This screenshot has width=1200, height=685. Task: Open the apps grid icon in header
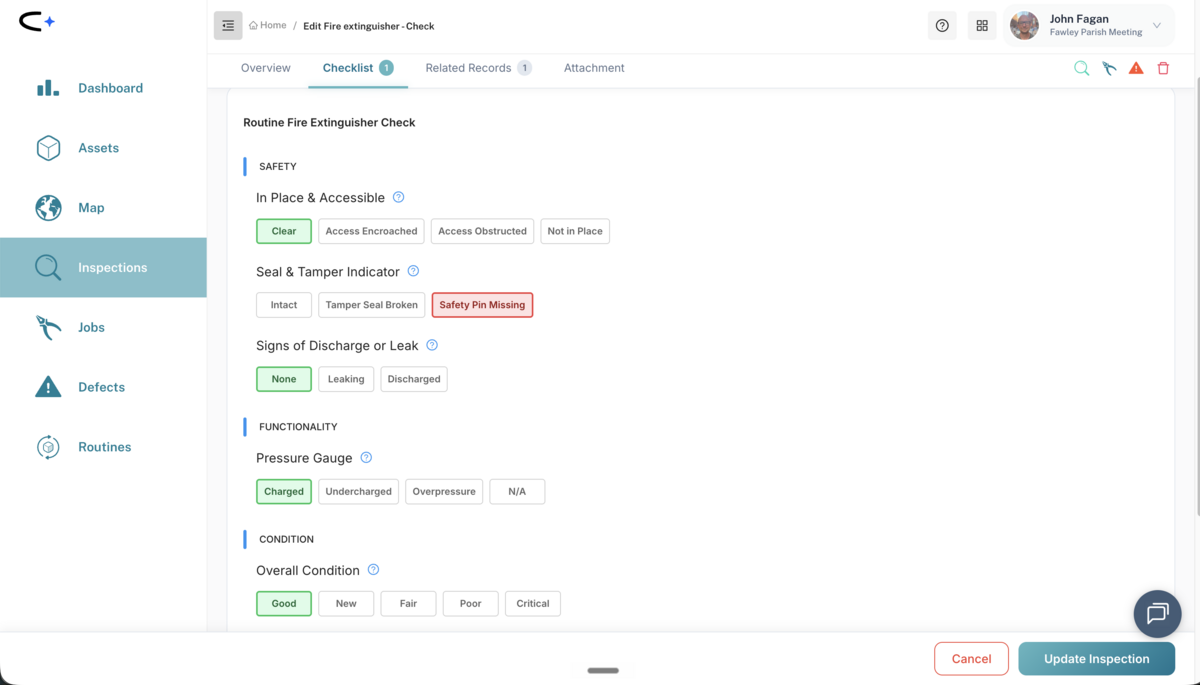click(x=982, y=26)
